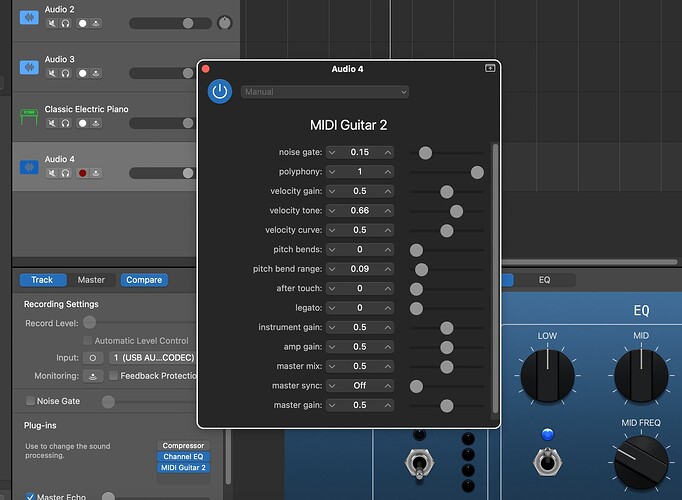682x500 pixels.
Task: Click the MID FREQ knob
Action: (641, 463)
